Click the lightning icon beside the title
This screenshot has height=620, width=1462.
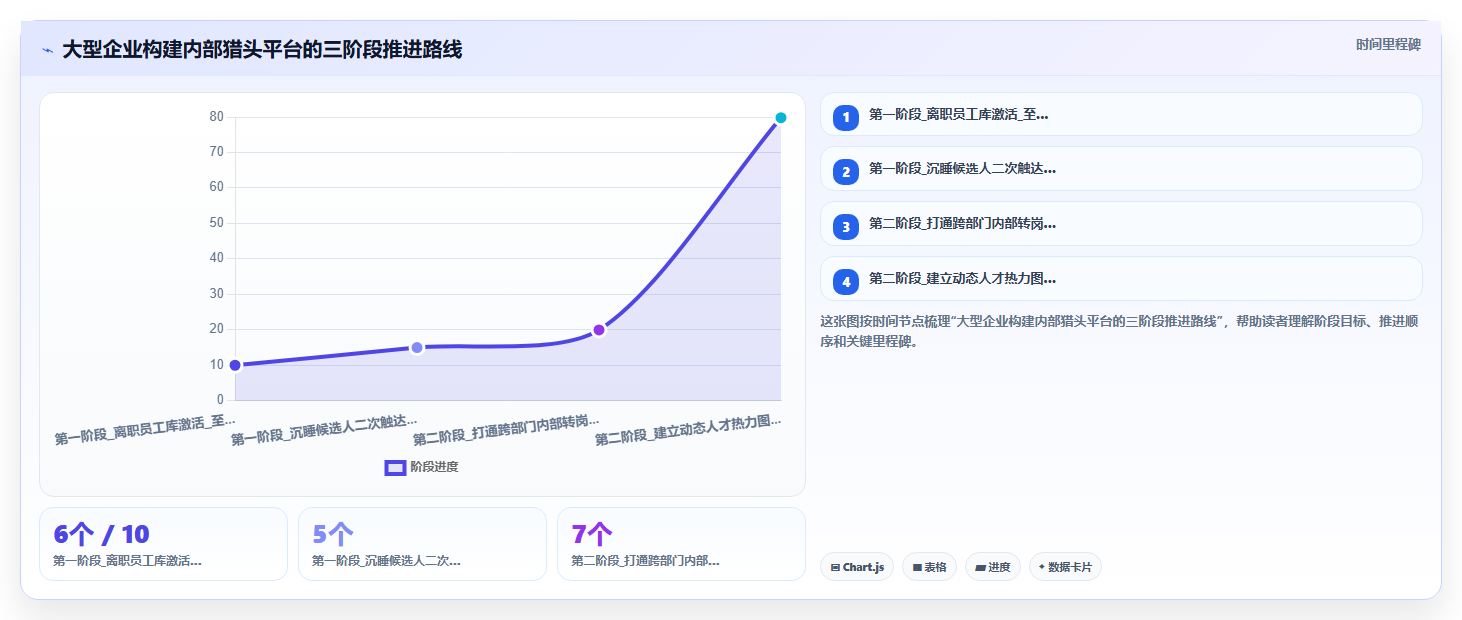[x=47, y=50]
